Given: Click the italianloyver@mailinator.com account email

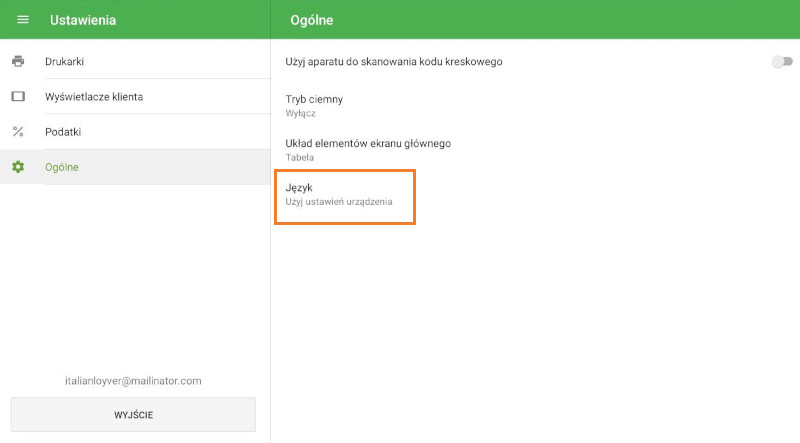Looking at the screenshot, I should pos(133,381).
